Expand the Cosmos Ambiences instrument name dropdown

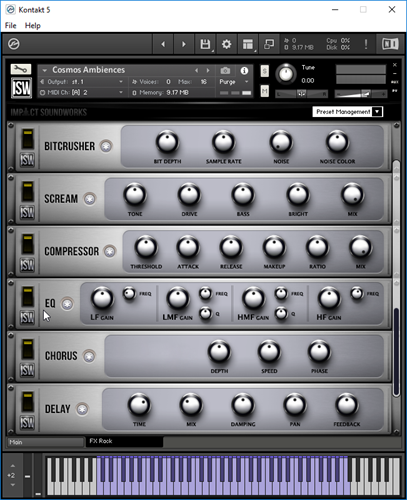(44, 70)
